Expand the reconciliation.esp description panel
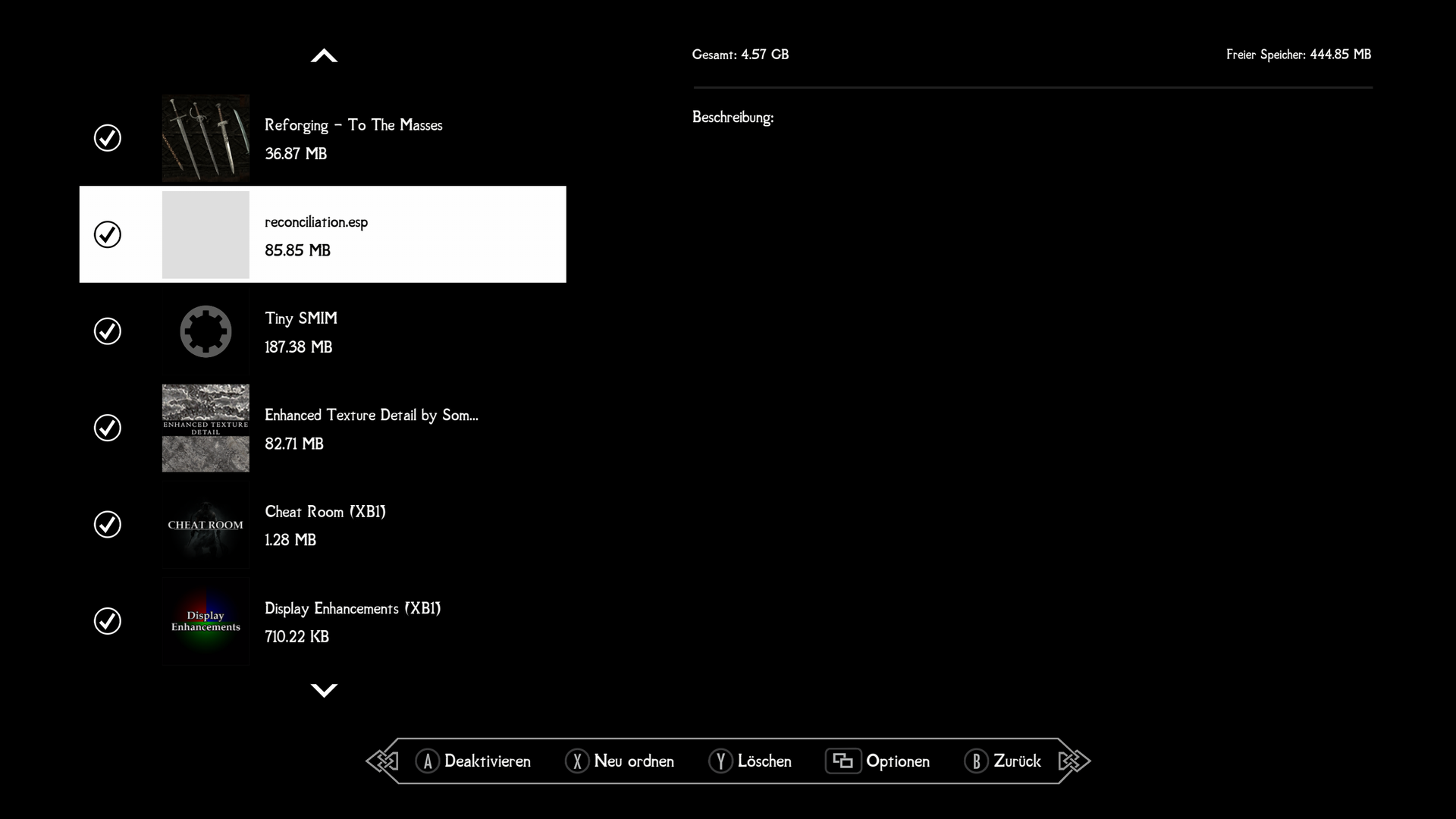 324,234
